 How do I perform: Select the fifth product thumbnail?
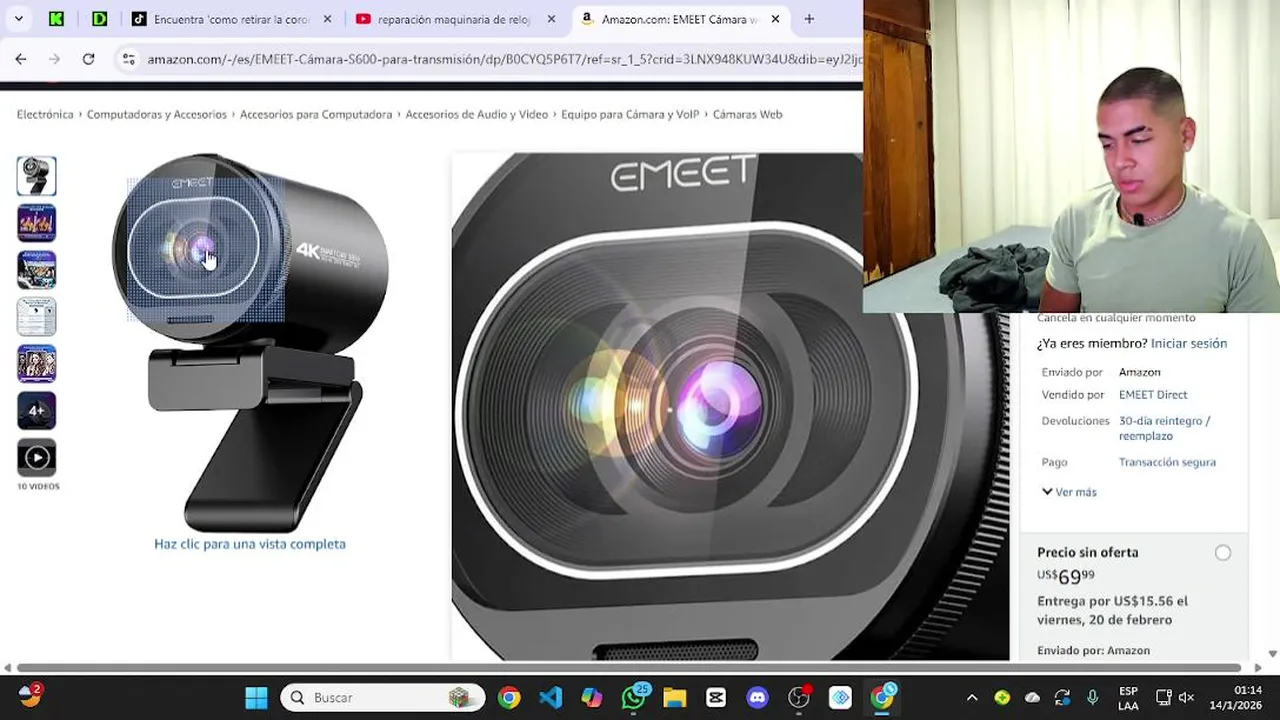coord(37,364)
